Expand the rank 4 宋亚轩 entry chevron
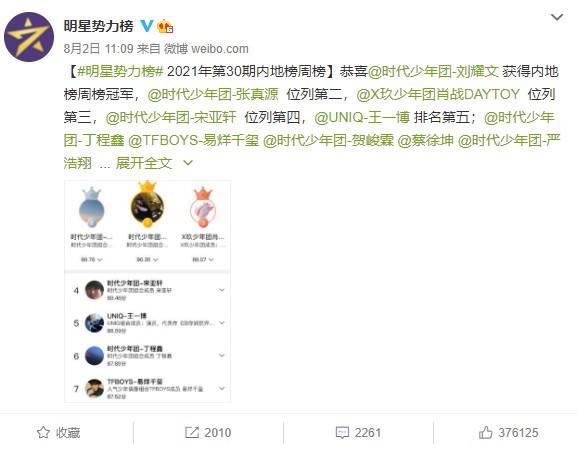Screen dimensions: 577x451 coord(222,290)
